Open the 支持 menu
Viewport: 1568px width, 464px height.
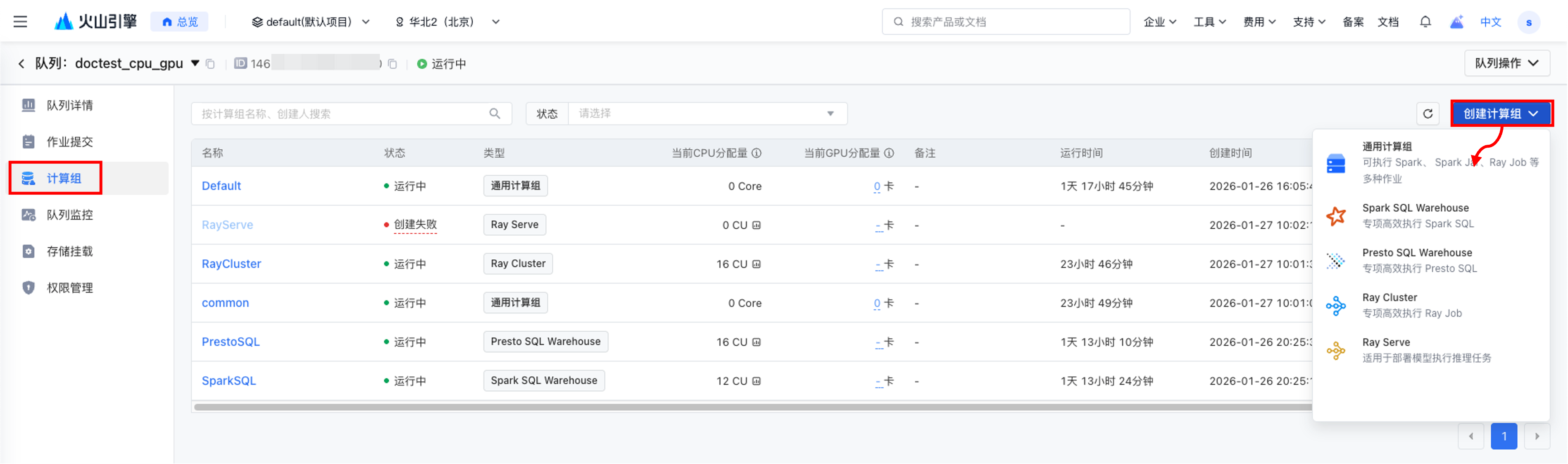[x=1309, y=22]
